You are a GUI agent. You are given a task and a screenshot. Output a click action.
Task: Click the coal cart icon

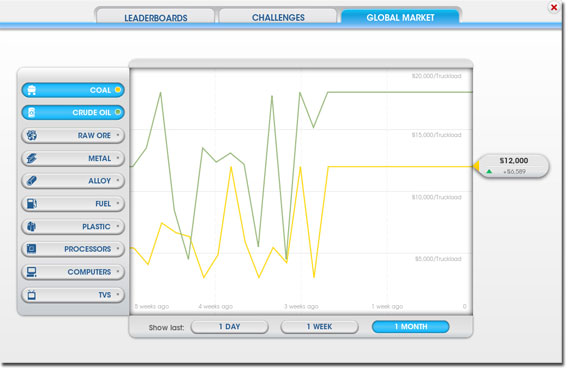click(x=32, y=90)
